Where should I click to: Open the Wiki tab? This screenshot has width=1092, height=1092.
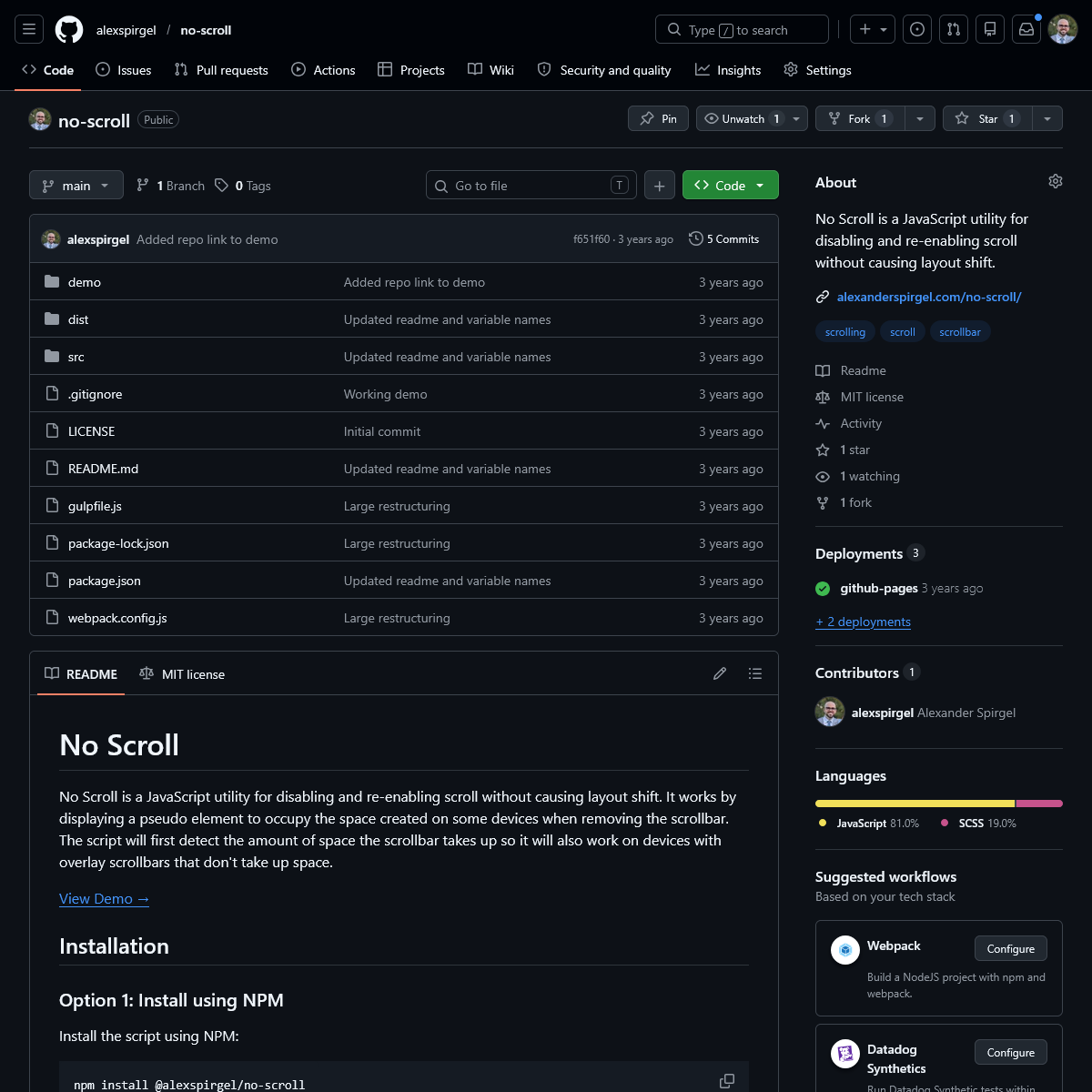click(x=490, y=70)
